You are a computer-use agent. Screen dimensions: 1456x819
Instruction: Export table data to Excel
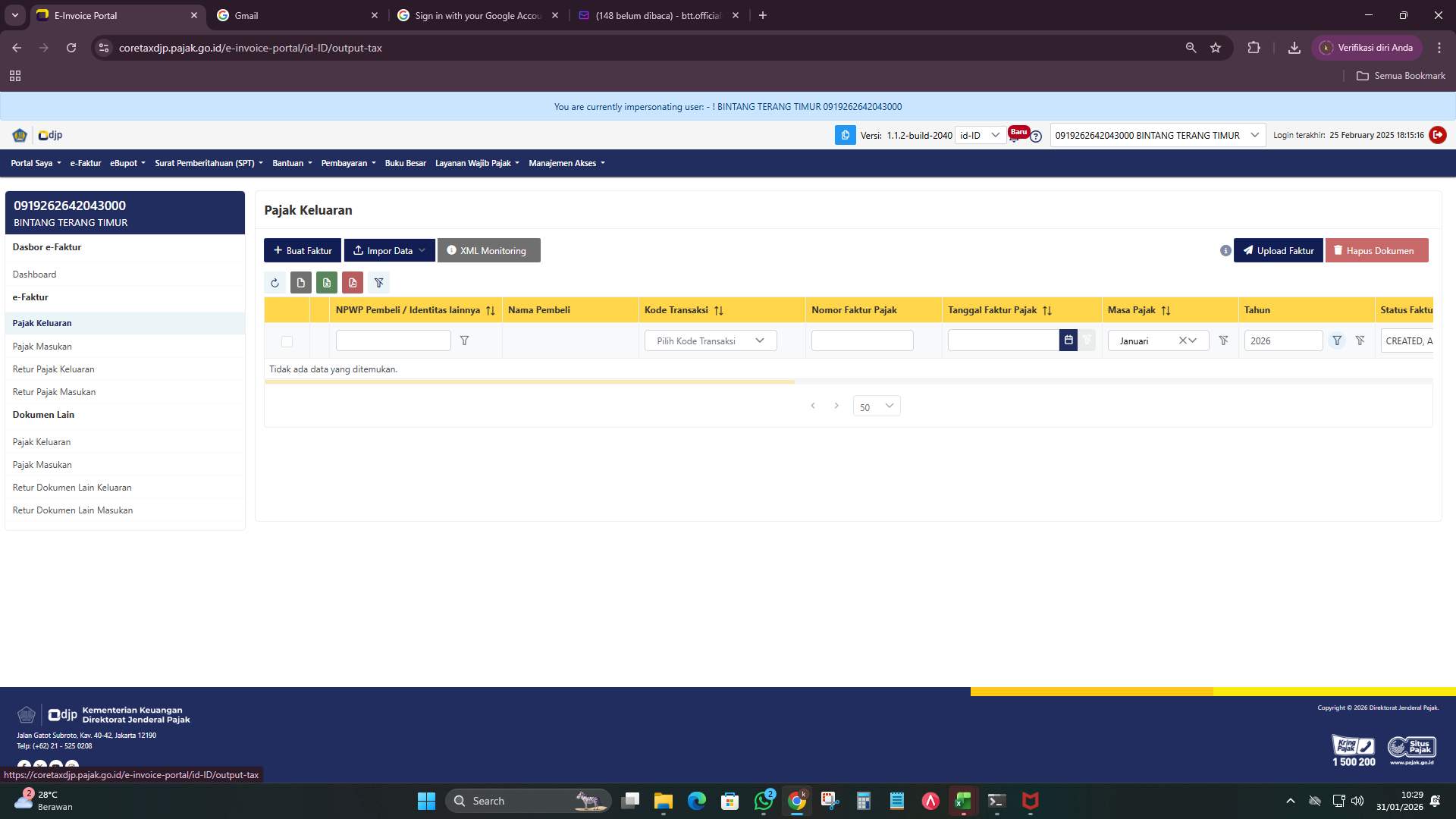327,282
